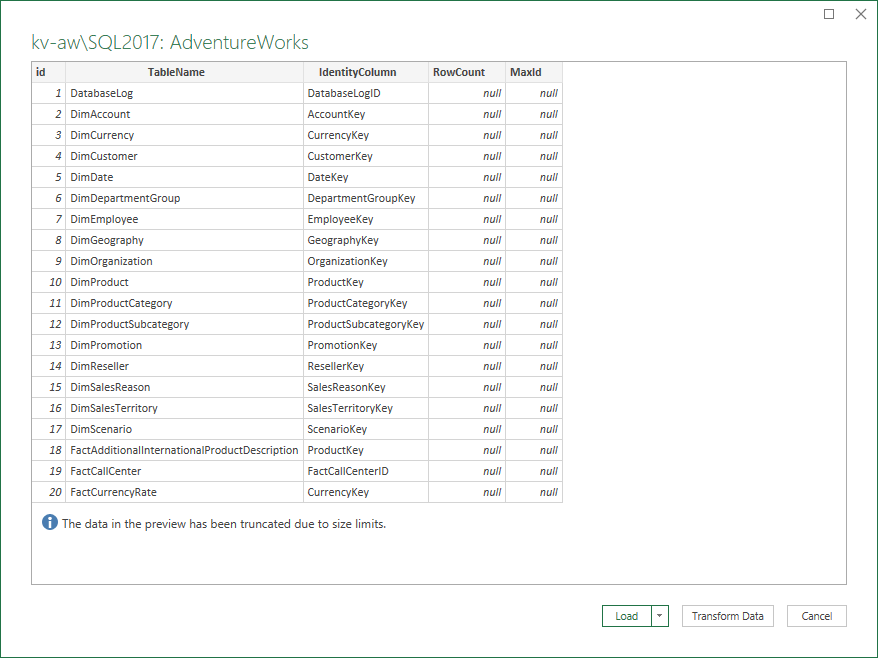Click the DimGeography cell
This screenshot has height=658, width=878.
tap(184, 240)
